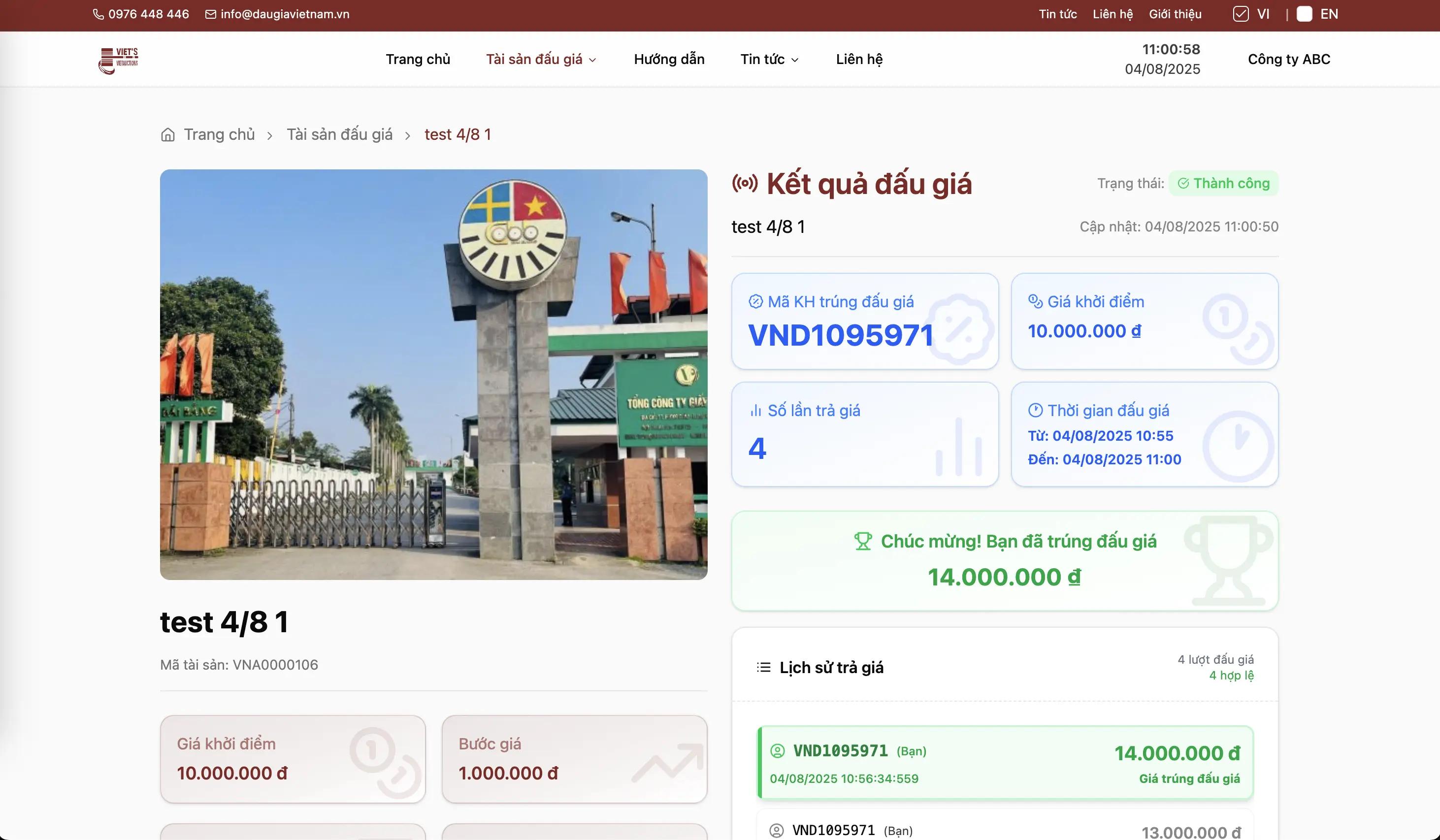Click the Giá trúng đấu giá label
The width and height of the screenshot is (1440, 840).
pos(1190,779)
